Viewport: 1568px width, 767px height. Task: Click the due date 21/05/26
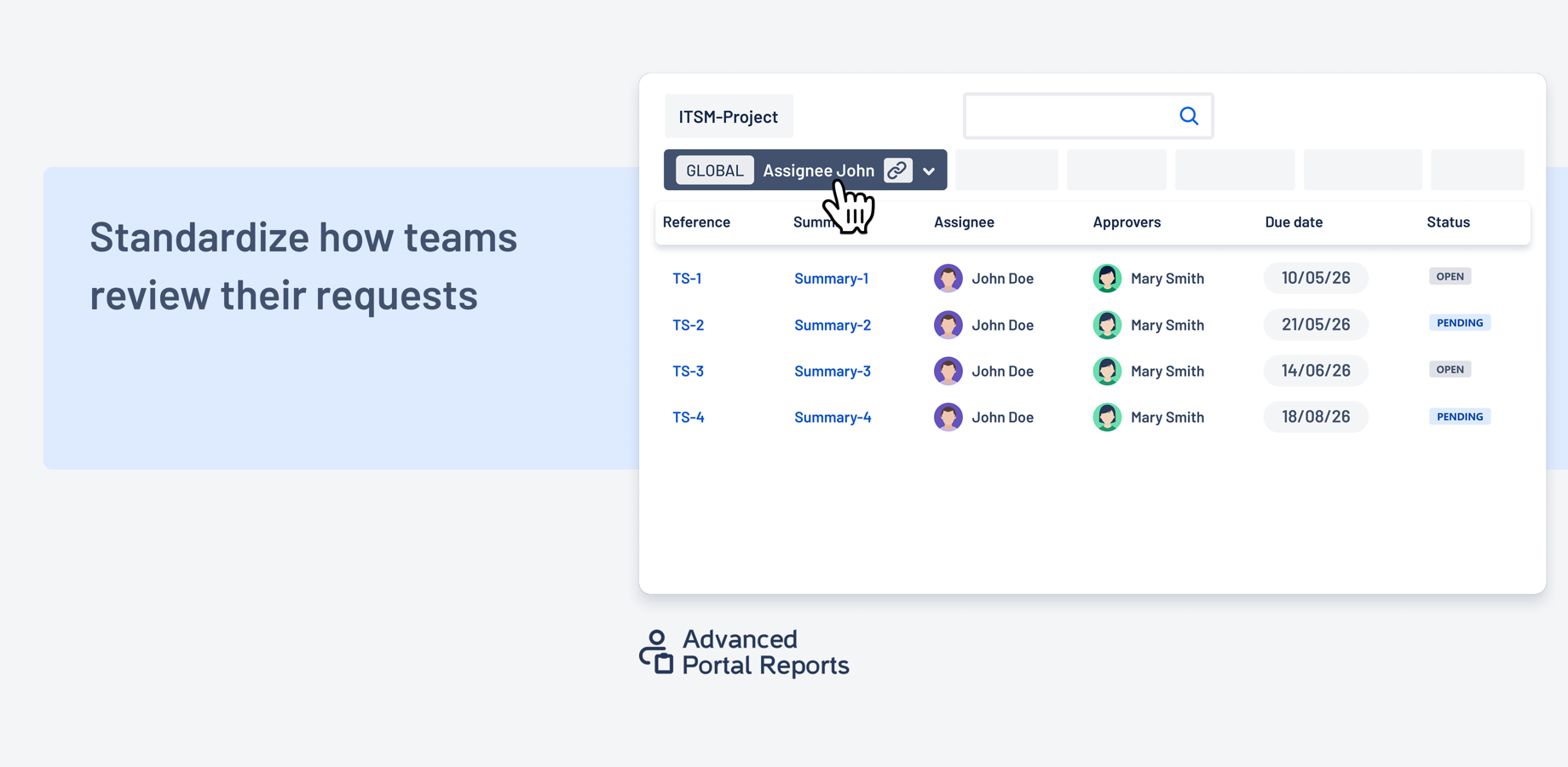point(1316,325)
